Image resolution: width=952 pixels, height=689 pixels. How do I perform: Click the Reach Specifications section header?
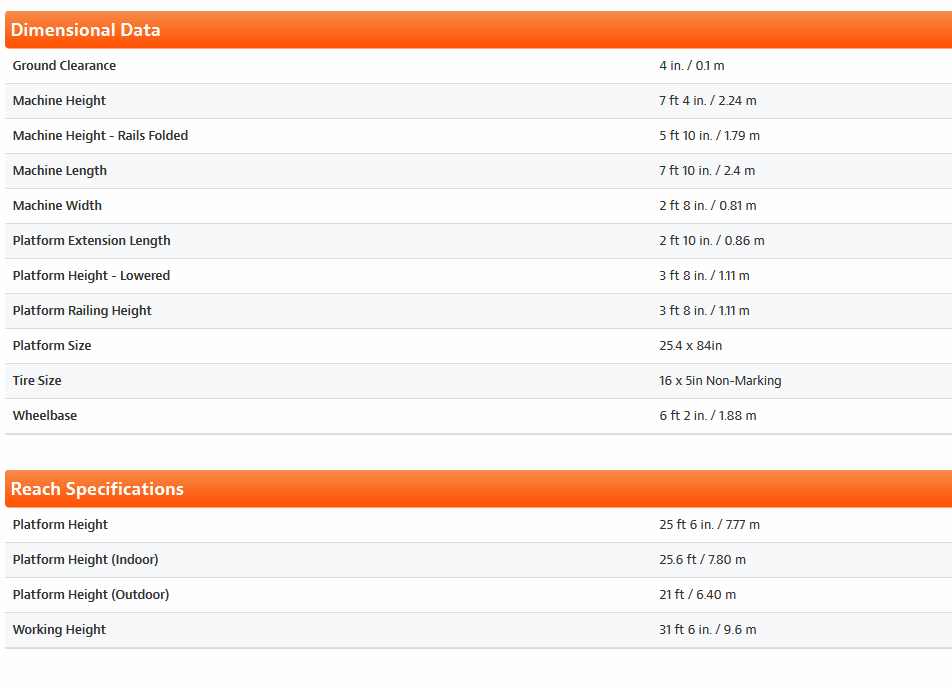click(97, 489)
